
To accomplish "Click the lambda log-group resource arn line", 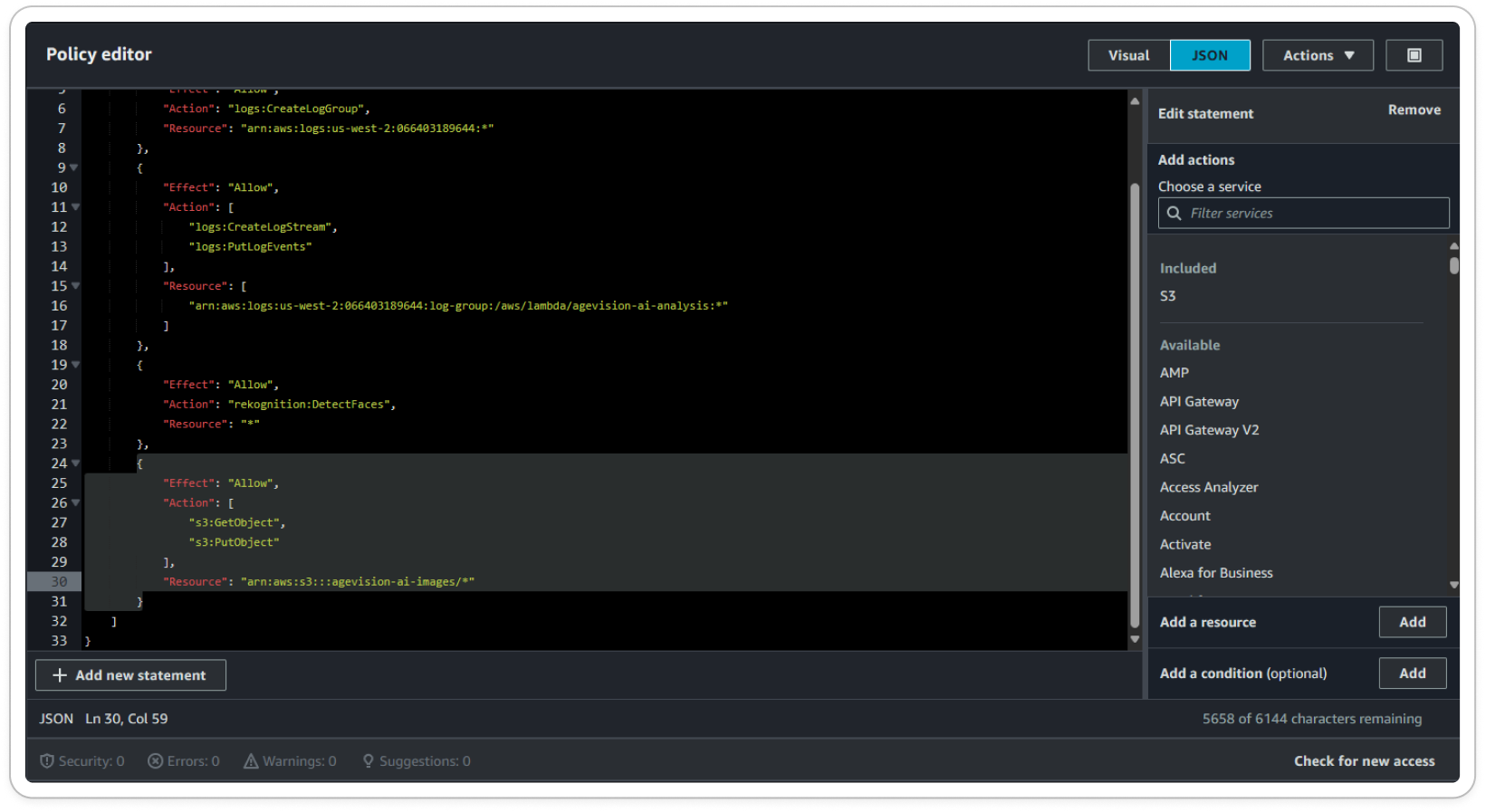I will (x=458, y=306).
